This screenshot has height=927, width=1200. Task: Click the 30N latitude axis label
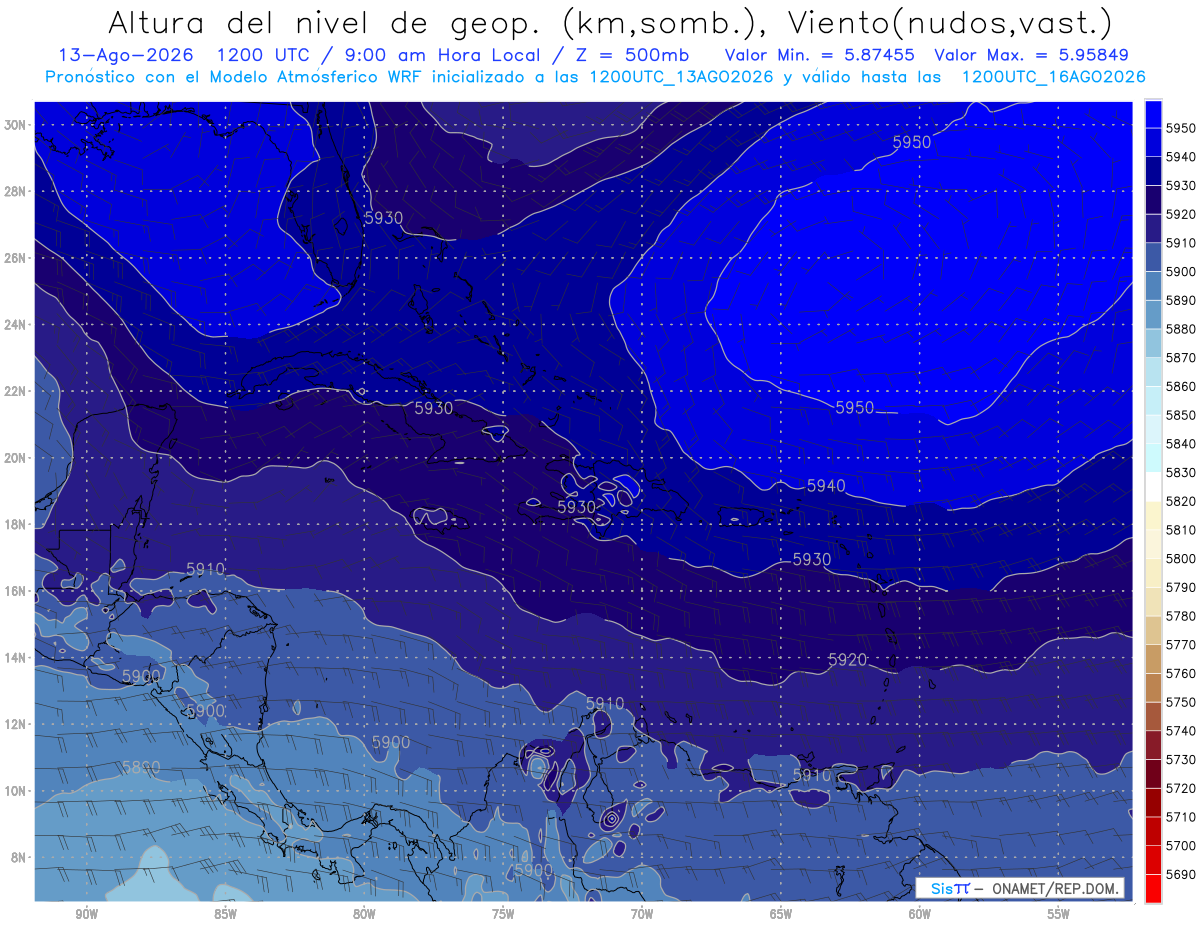(x=17, y=125)
